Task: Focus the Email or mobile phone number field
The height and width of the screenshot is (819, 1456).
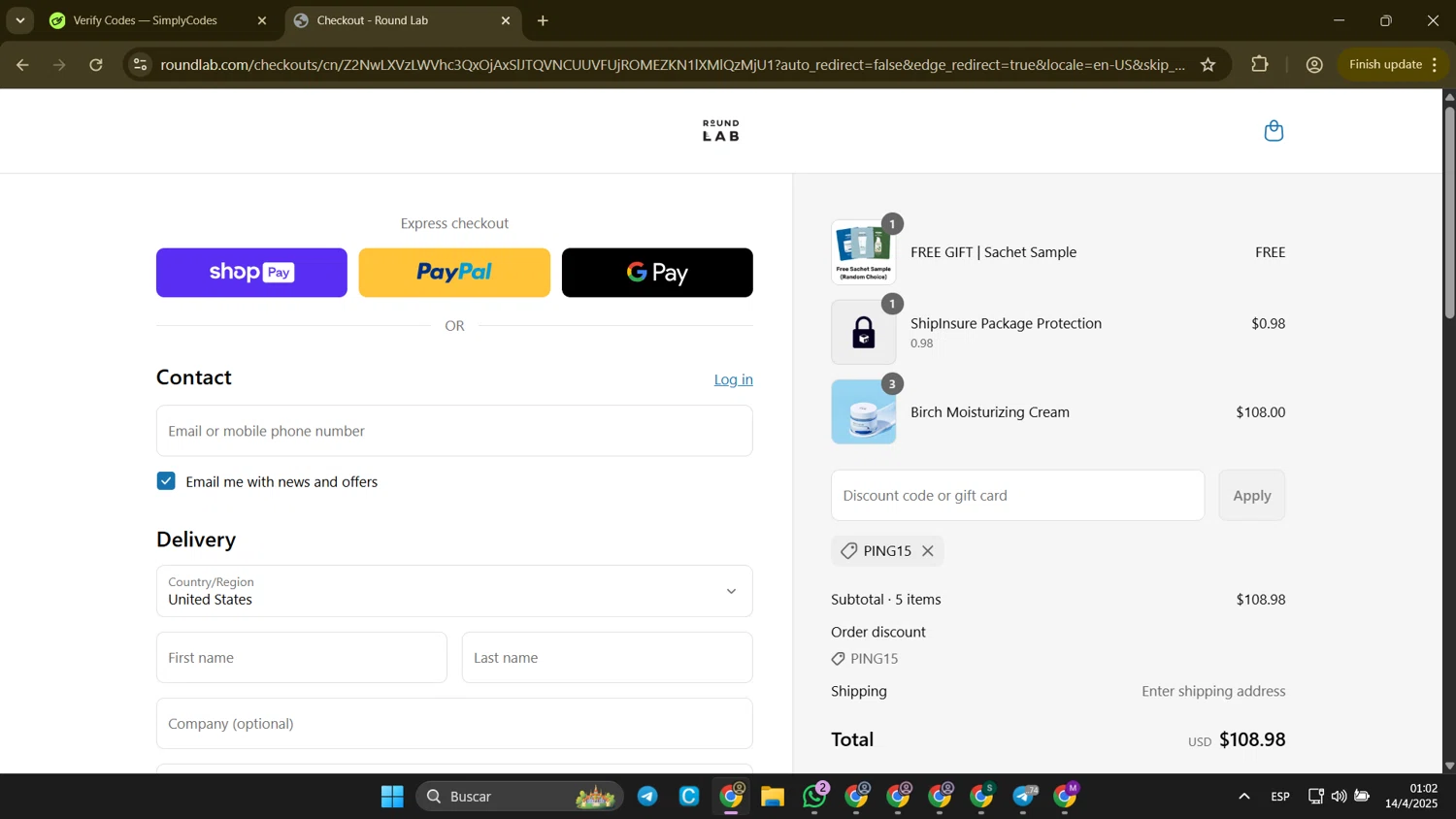Action: (454, 431)
